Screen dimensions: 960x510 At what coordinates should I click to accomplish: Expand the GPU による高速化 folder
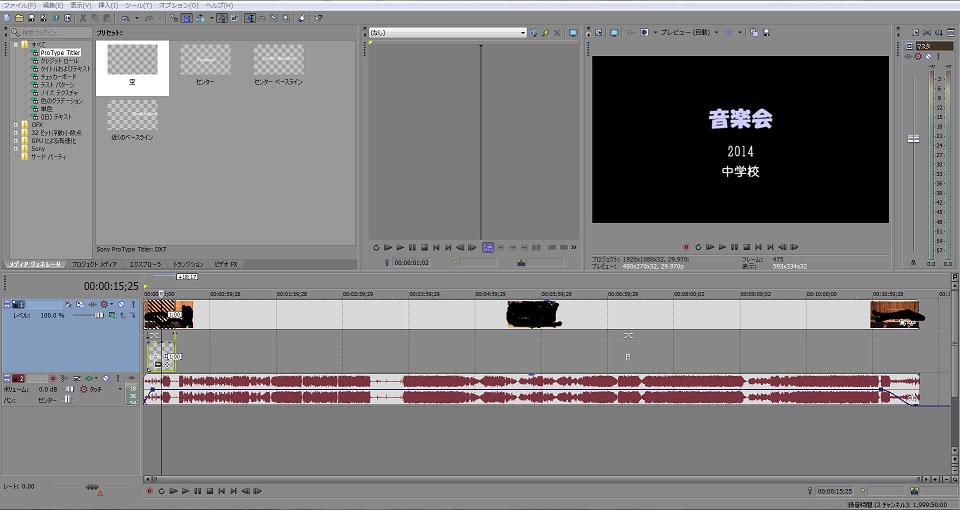click(x=16, y=140)
